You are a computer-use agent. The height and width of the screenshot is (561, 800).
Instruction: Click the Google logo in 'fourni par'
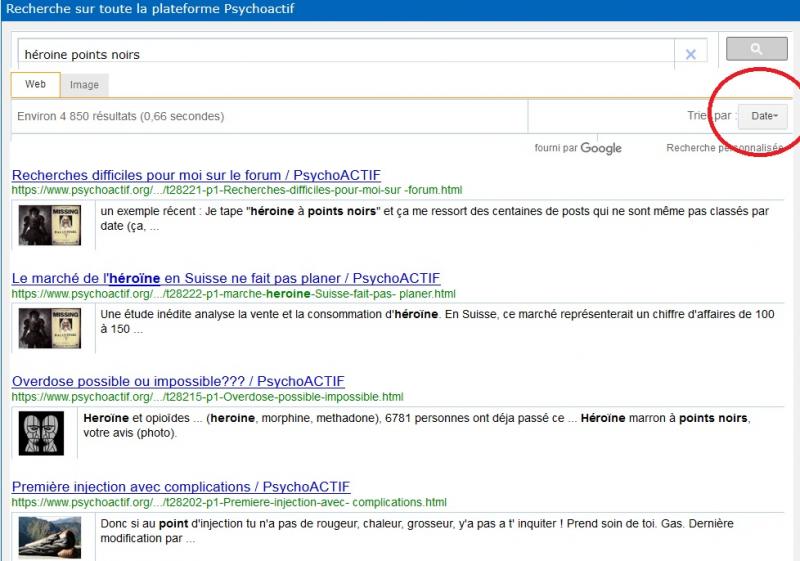click(601, 148)
